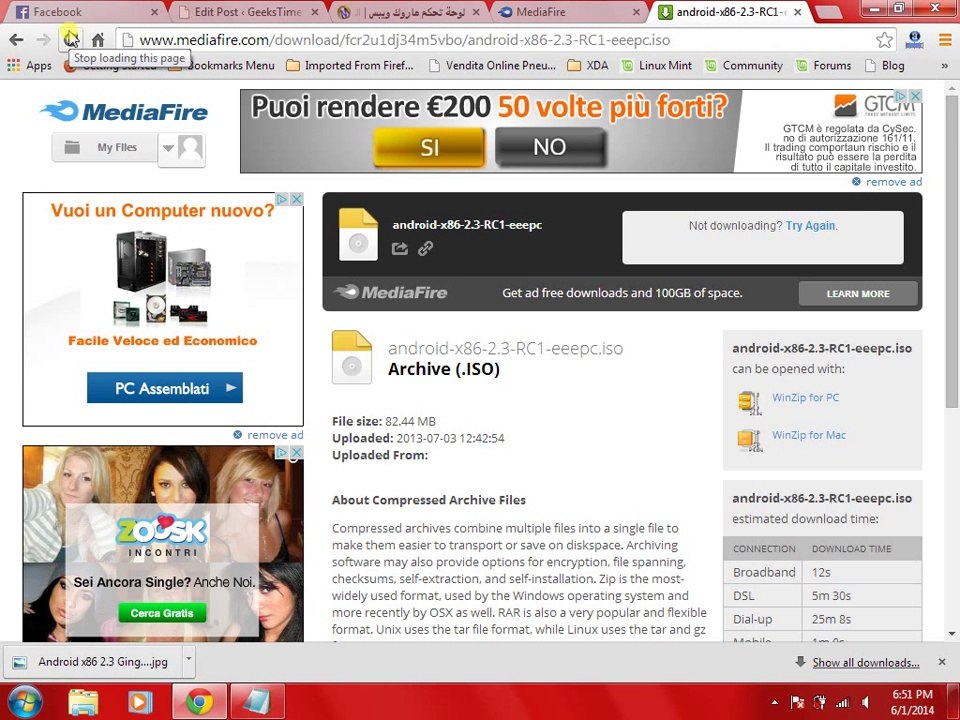Open XDA bookmarks folder
This screenshot has height=720, width=960.
(588, 66)
